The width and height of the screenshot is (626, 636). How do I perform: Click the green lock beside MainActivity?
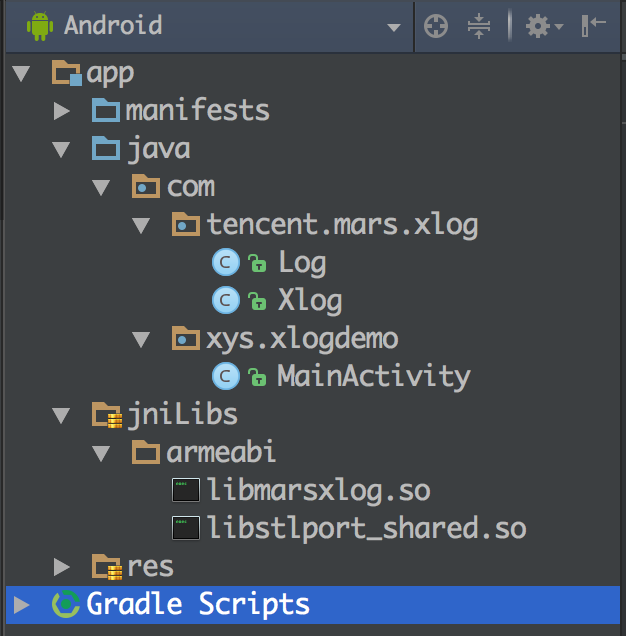click(257, 377)
